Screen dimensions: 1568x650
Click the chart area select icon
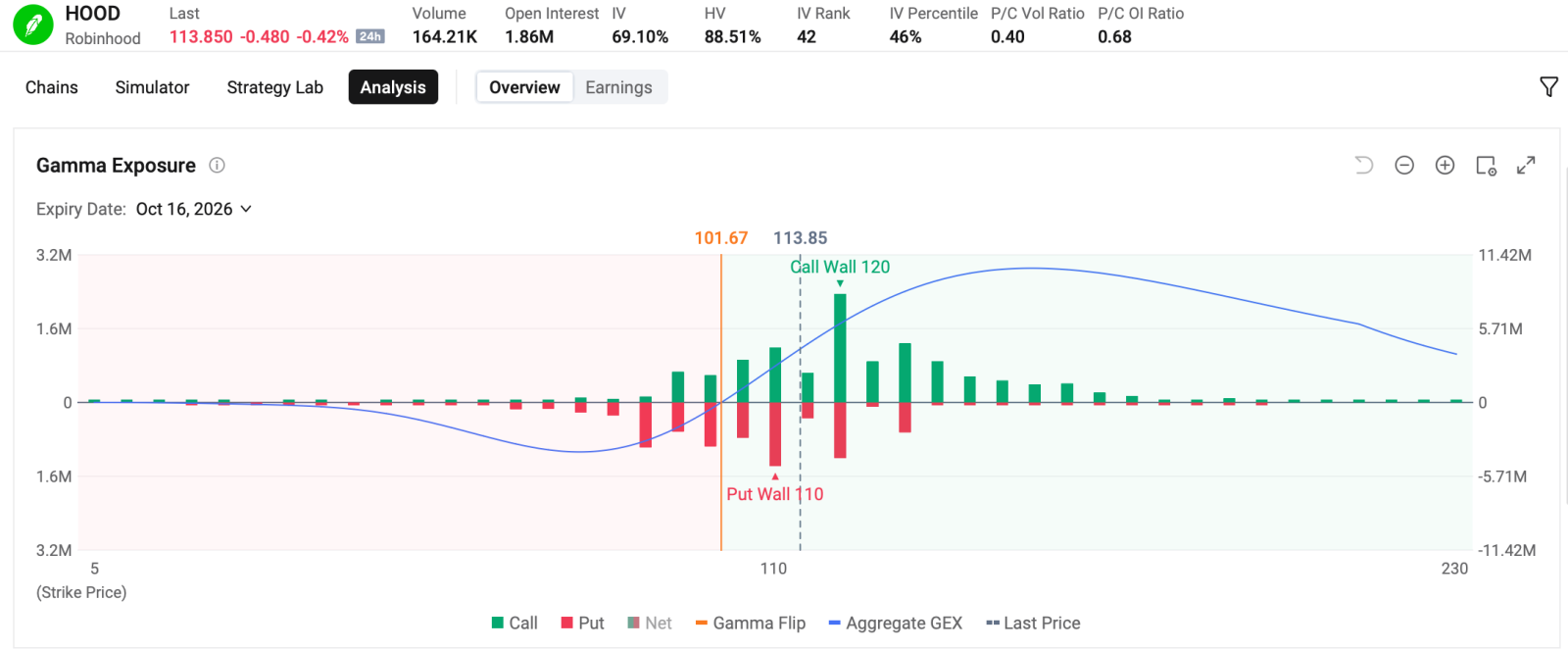[1486, 166]
